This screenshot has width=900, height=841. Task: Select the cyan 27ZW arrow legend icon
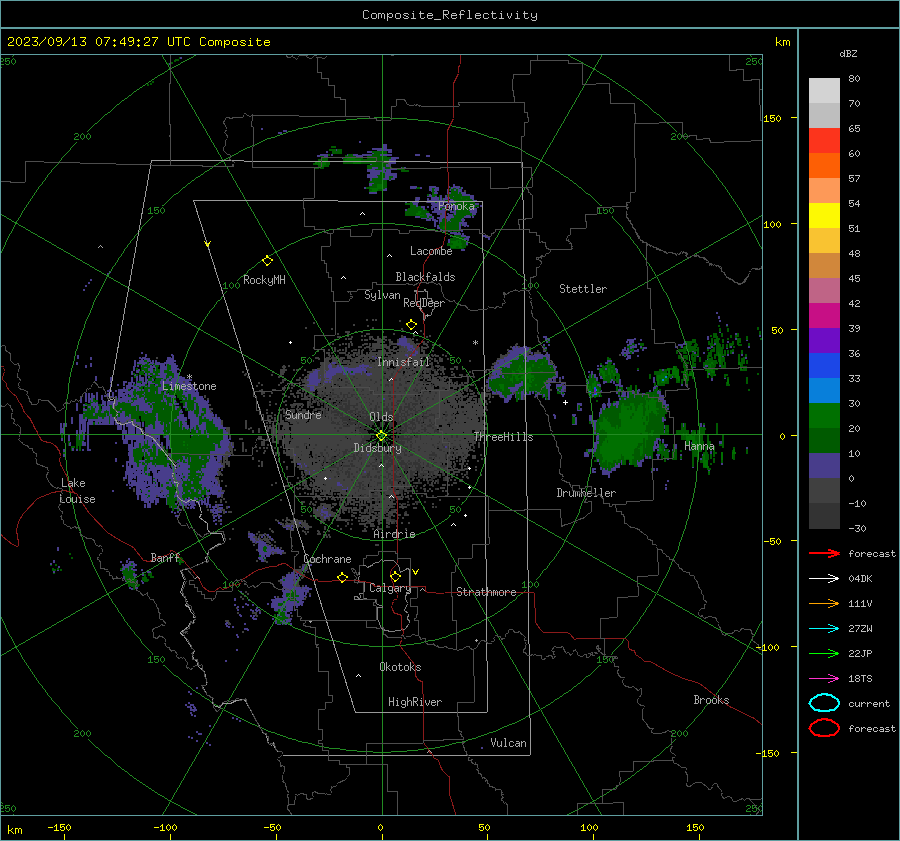pyautogui.click(x=824, y=629)
